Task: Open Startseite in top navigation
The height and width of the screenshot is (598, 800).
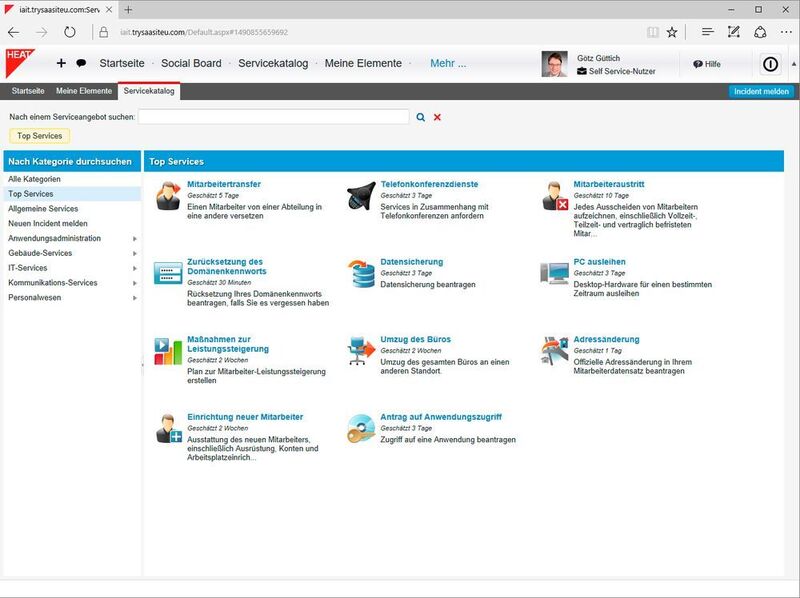Action: [122, 63]
